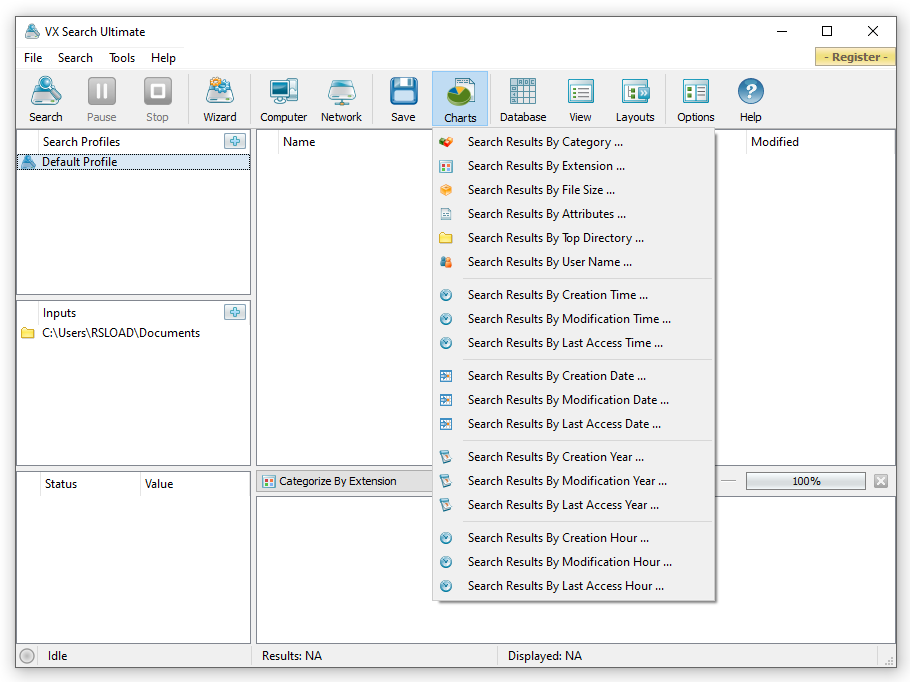Start a search with the Search toolbar icon
This screenshot has width=910, height=682.
[x=46, y=99]
